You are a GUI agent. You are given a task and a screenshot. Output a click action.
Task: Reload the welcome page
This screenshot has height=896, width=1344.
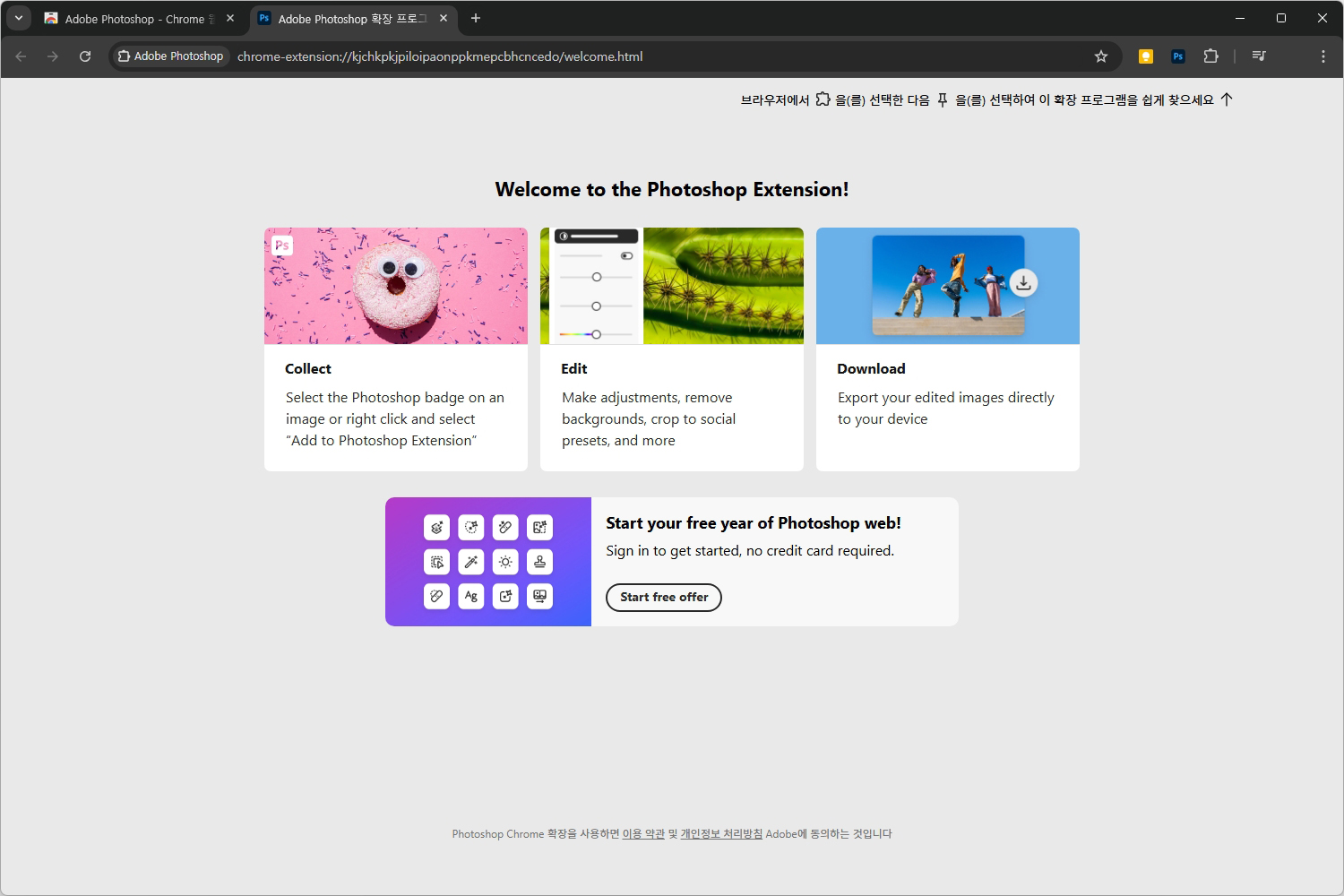85,56
